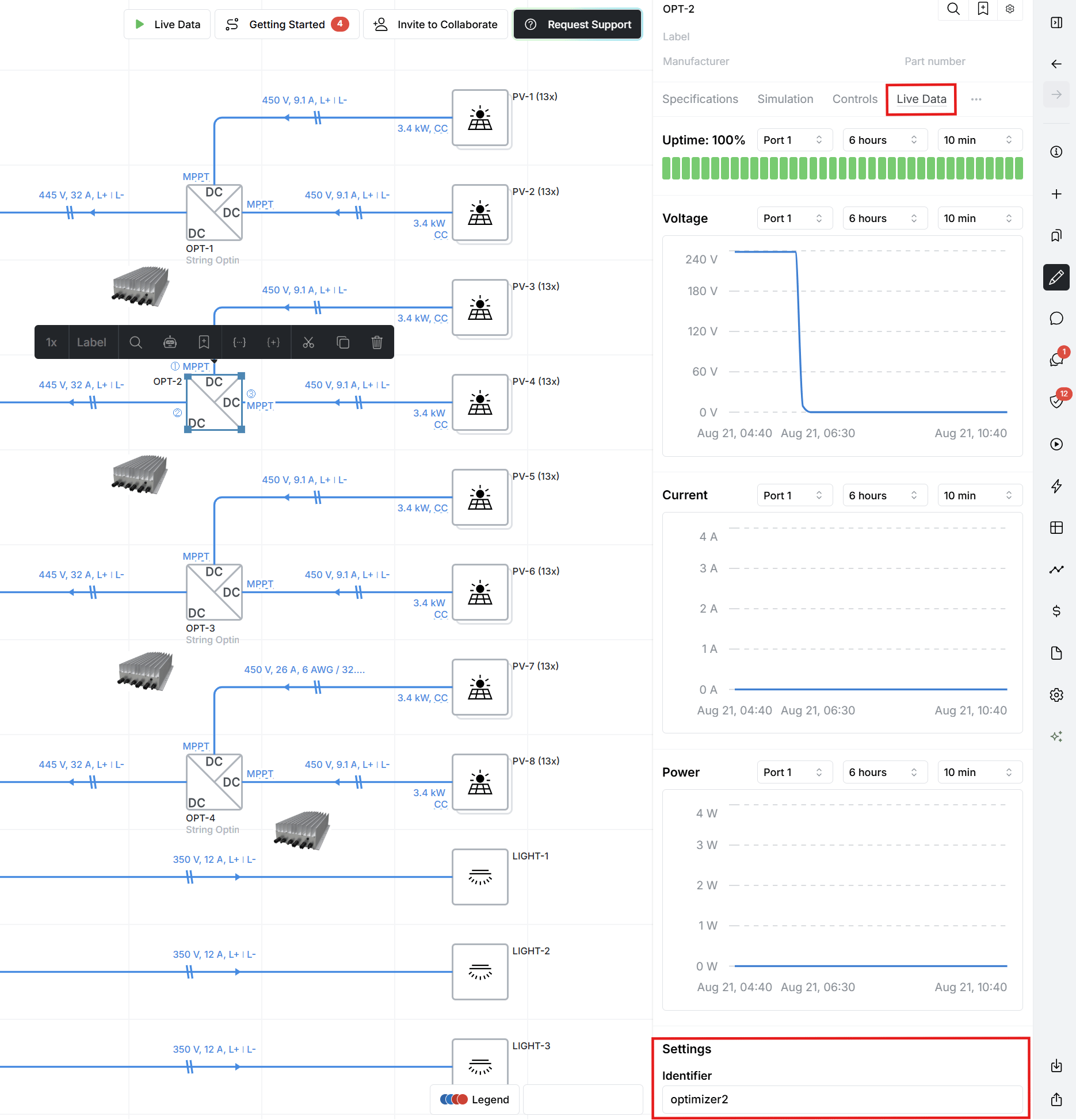Select the LIGHT-1 load block
Screen dimensions: 1076x1120
pos(480,877)
